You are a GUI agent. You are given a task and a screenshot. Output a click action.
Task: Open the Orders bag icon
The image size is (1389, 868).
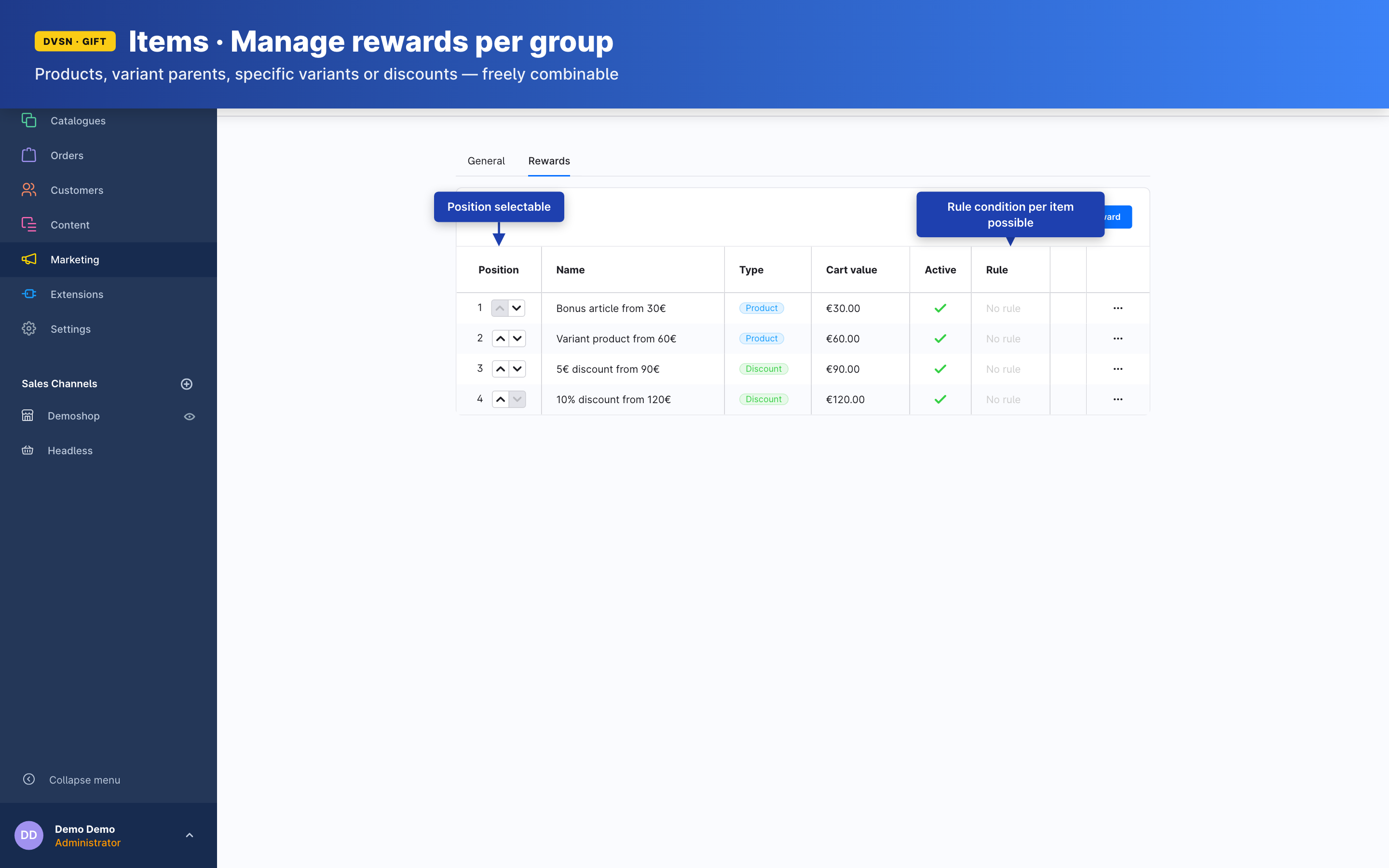click(29, 155)
